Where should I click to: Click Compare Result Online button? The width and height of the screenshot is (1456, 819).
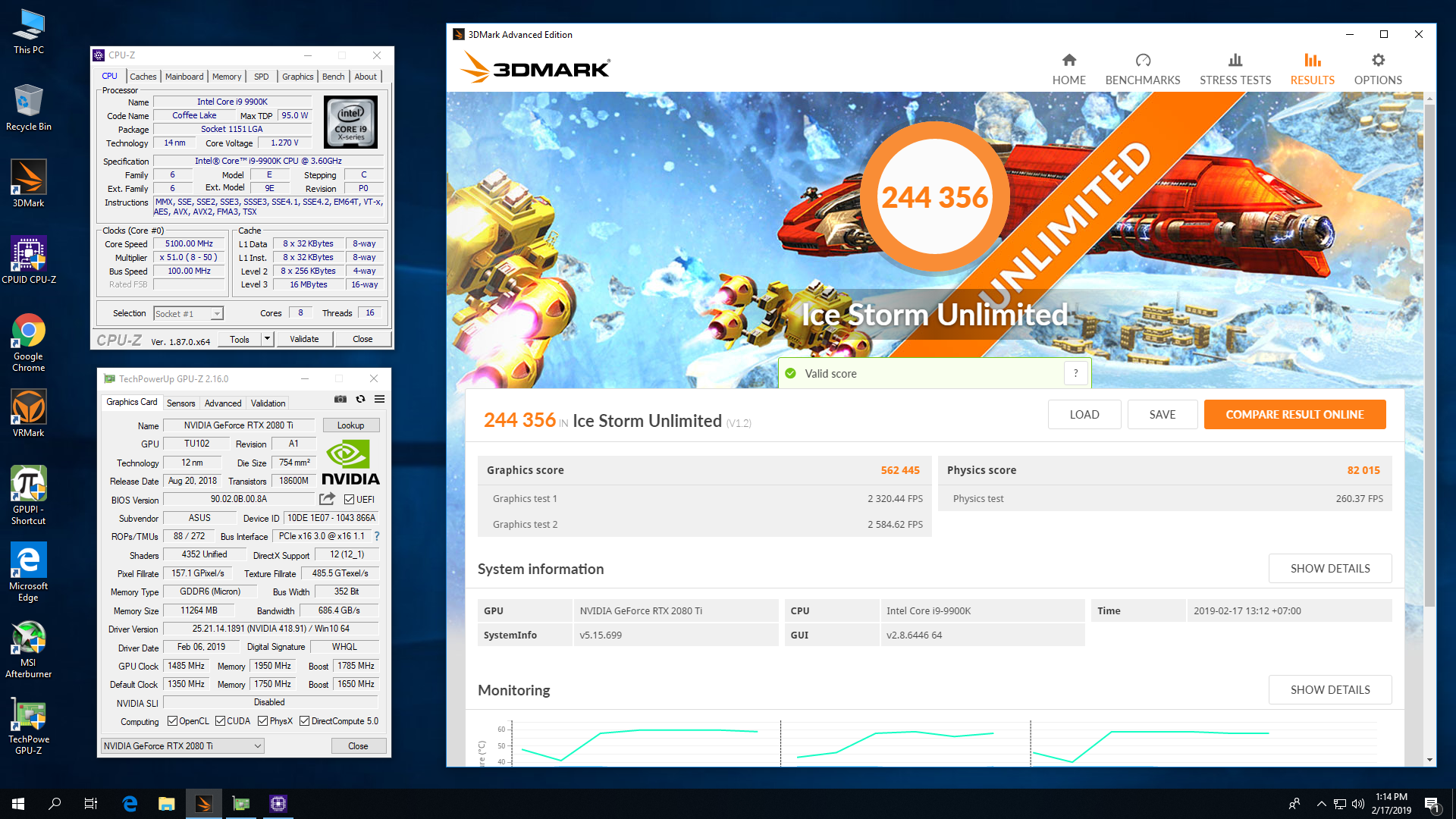tap(1294, 414)
